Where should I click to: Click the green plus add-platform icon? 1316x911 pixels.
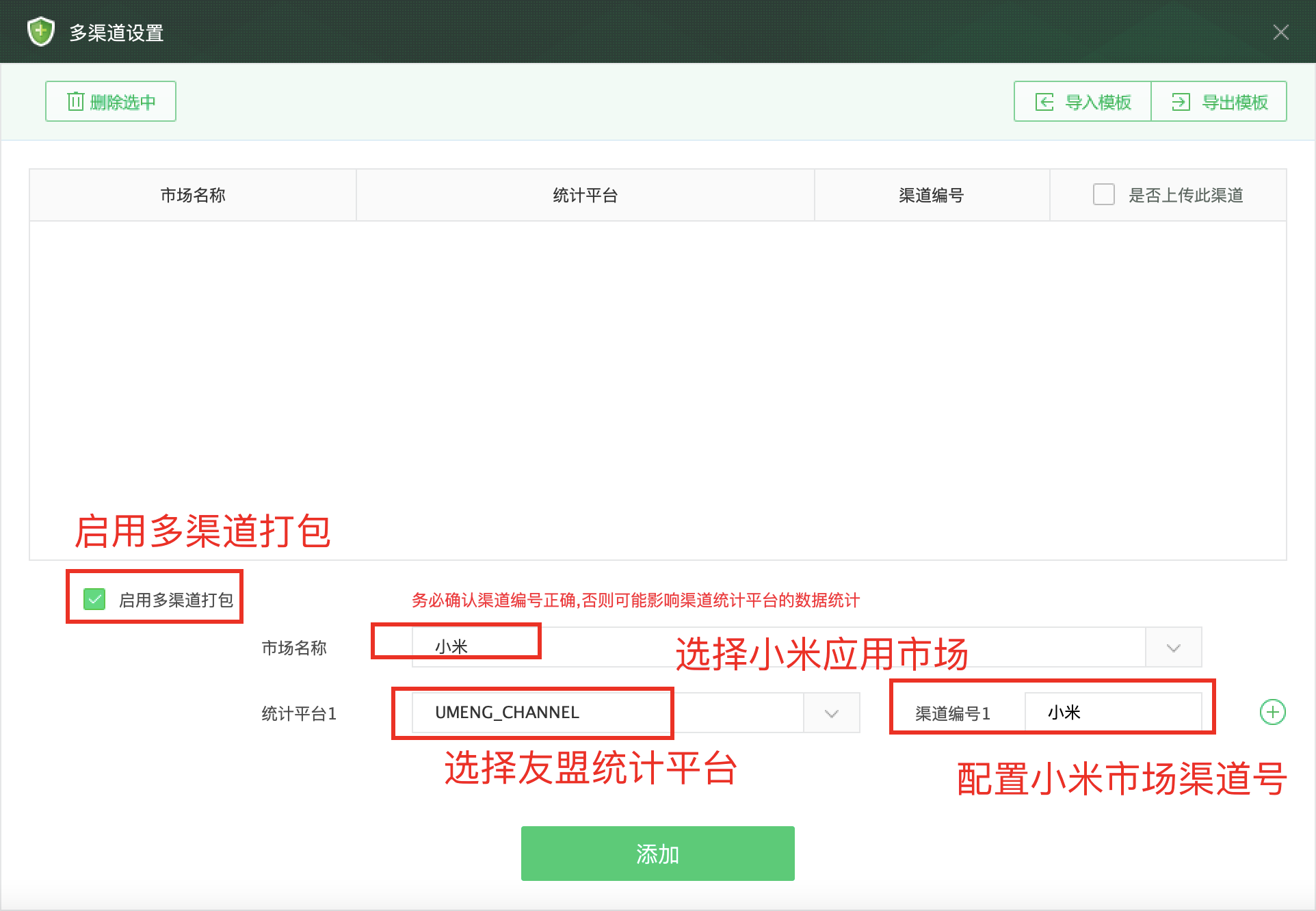tap(1272, 712)
